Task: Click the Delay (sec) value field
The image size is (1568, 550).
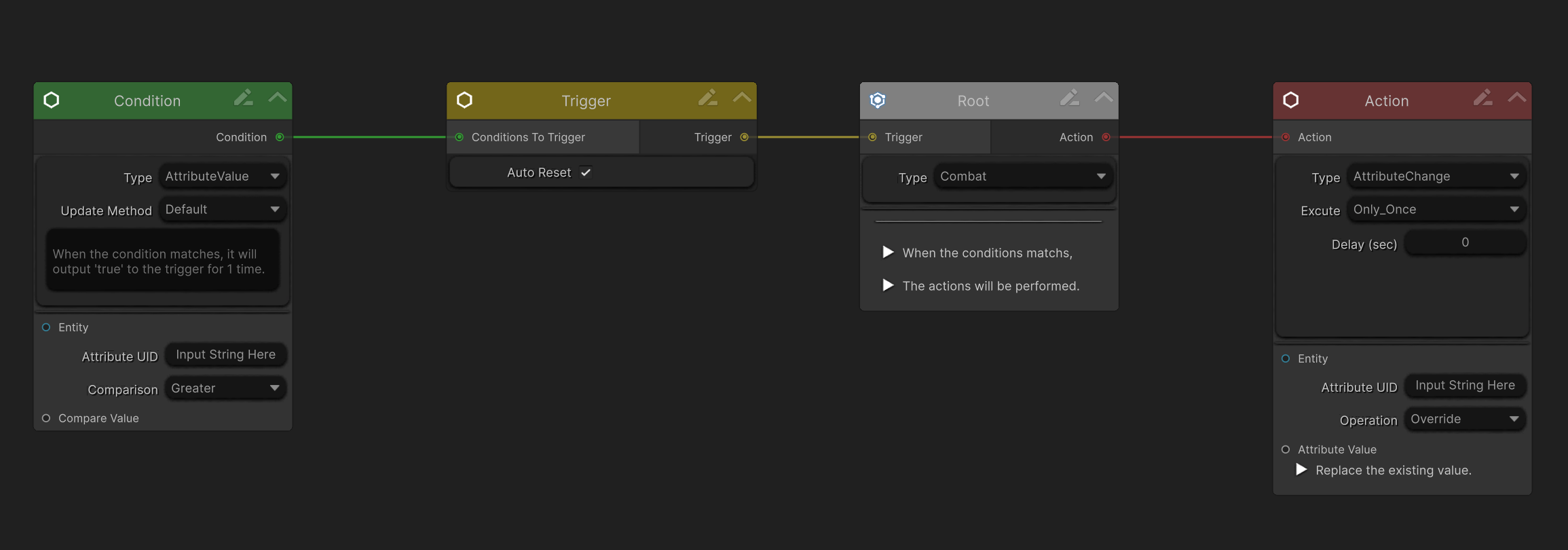Action: 1465,242
